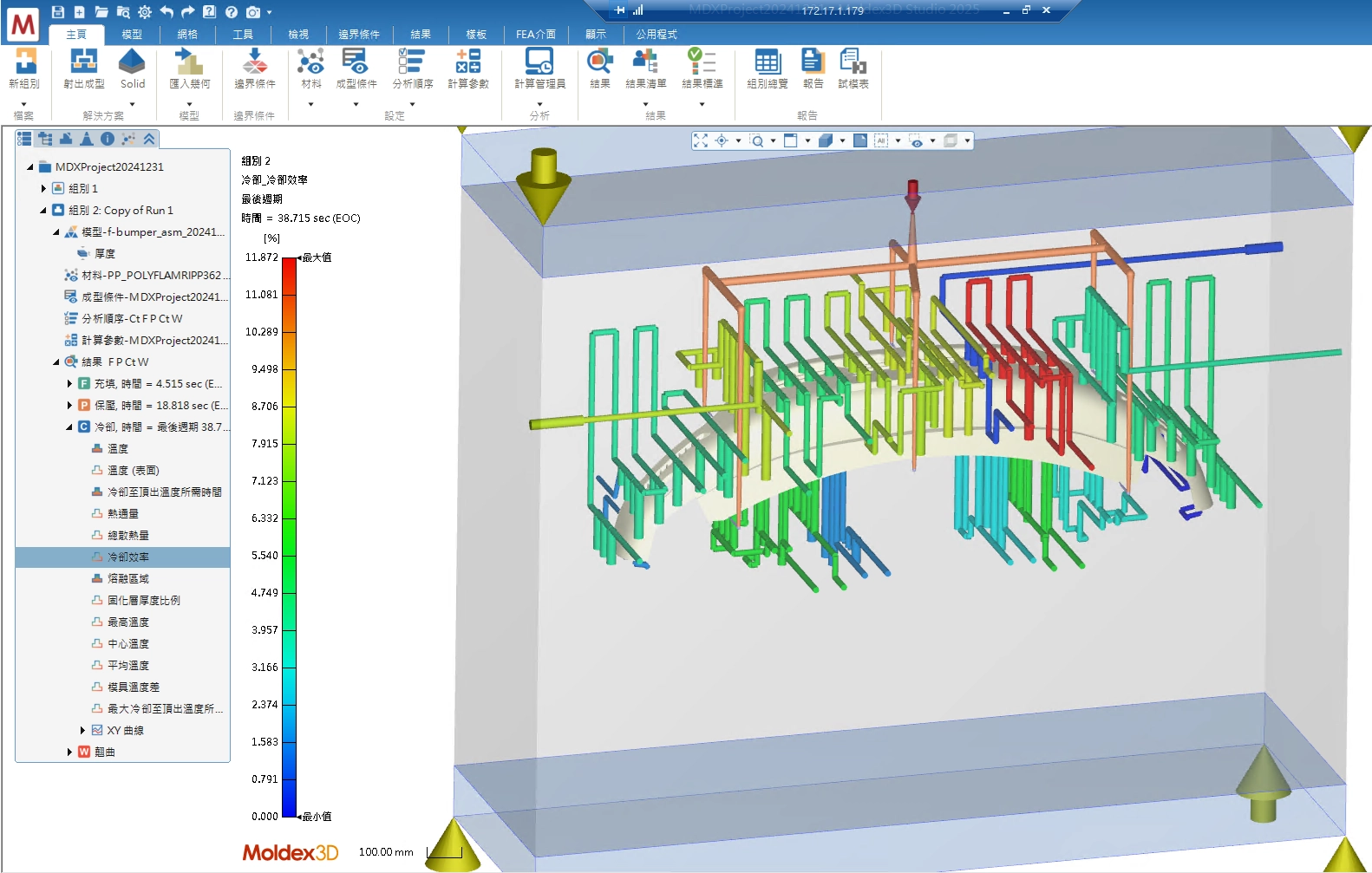The width and height of the screenshot is (1372, 873).
Task: Toggle the show/hide eye icon in viewport toolbar
Action: tap(916, 140)
